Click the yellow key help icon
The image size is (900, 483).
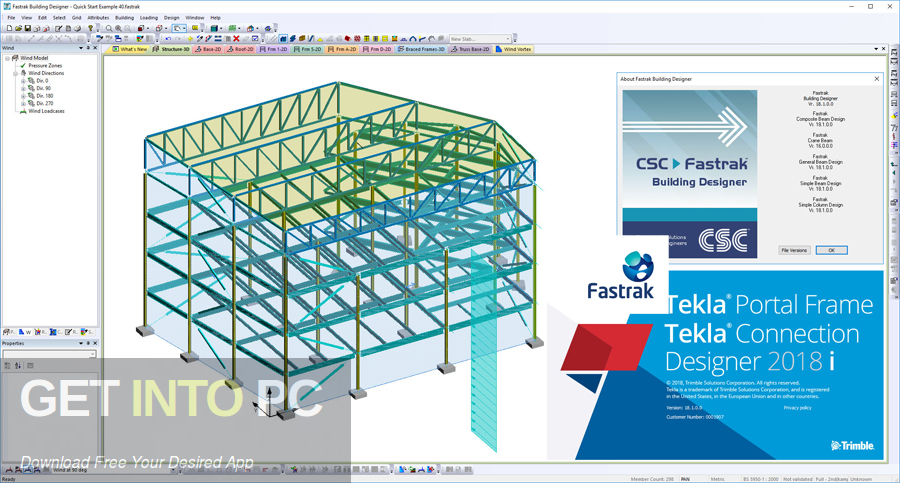click(91, 28)
